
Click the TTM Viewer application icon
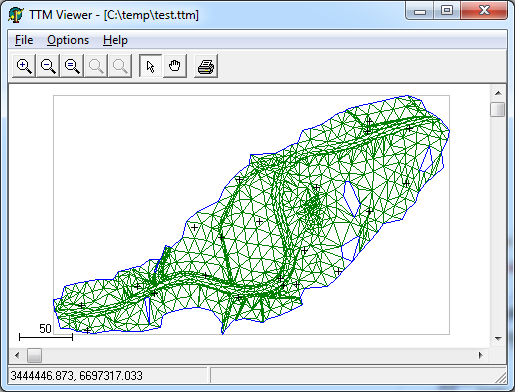tap(16, 15)
